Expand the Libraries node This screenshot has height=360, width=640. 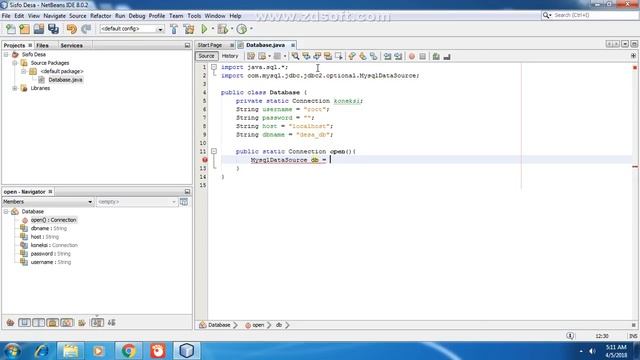[15, 88]
